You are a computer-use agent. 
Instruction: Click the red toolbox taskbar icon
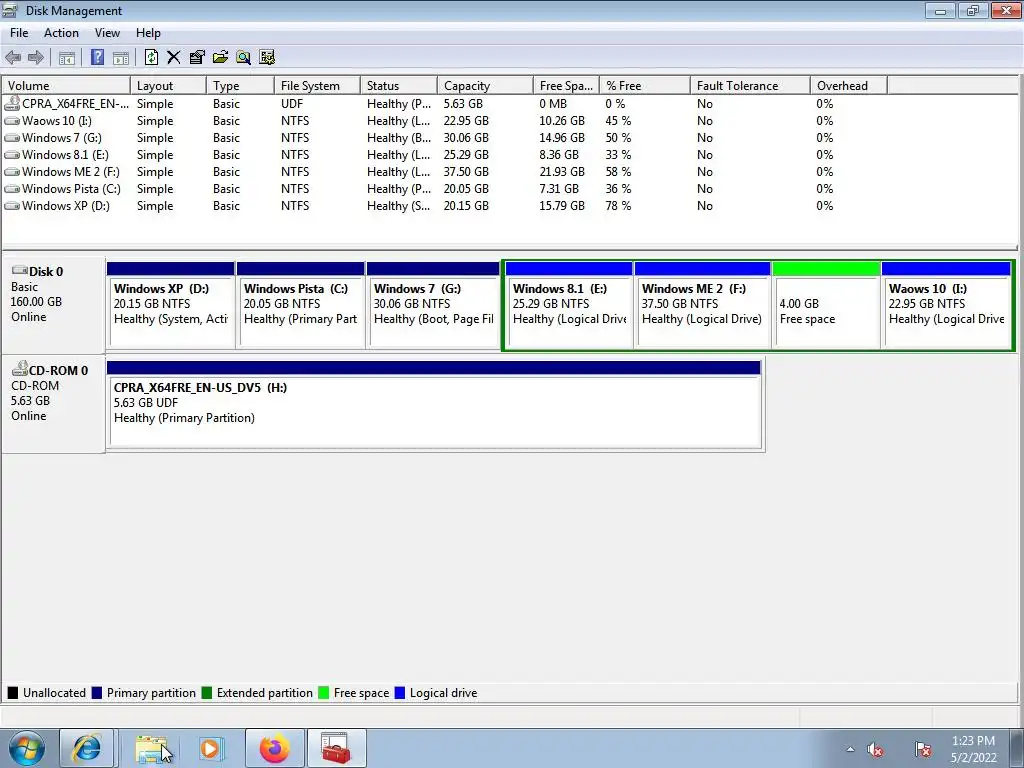336,748
